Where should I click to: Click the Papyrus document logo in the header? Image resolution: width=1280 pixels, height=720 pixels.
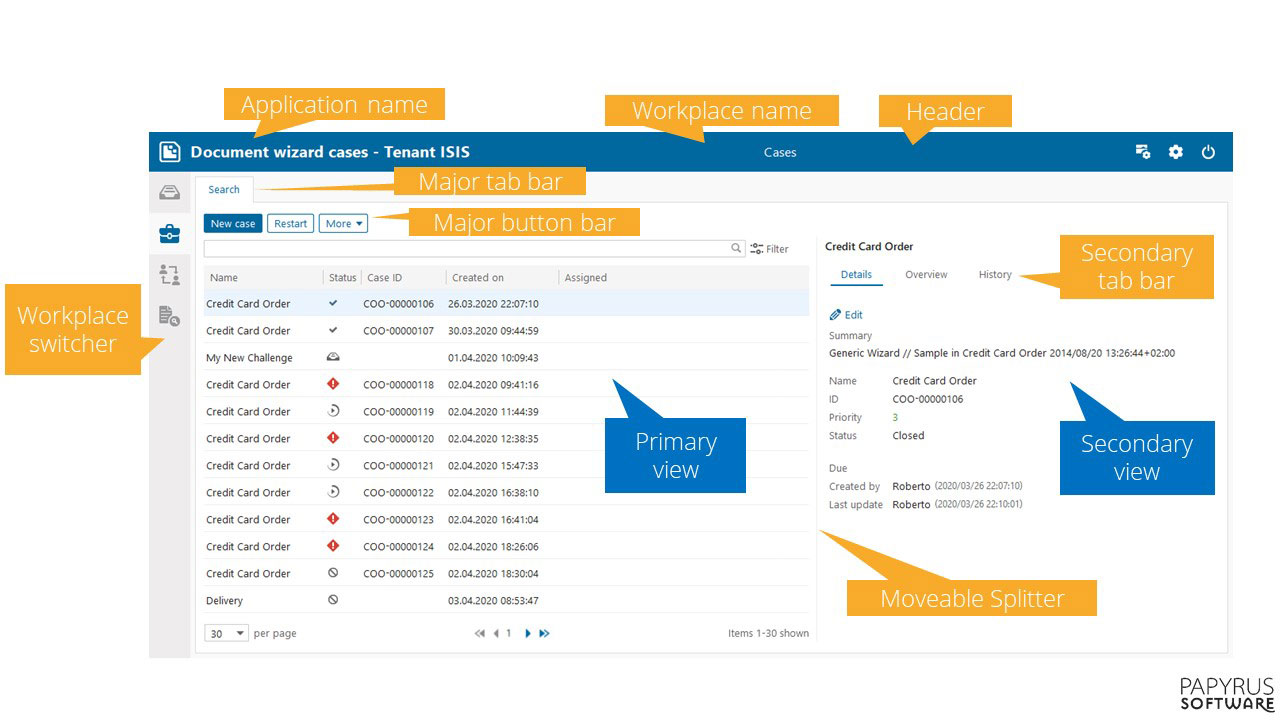point(170,151)
